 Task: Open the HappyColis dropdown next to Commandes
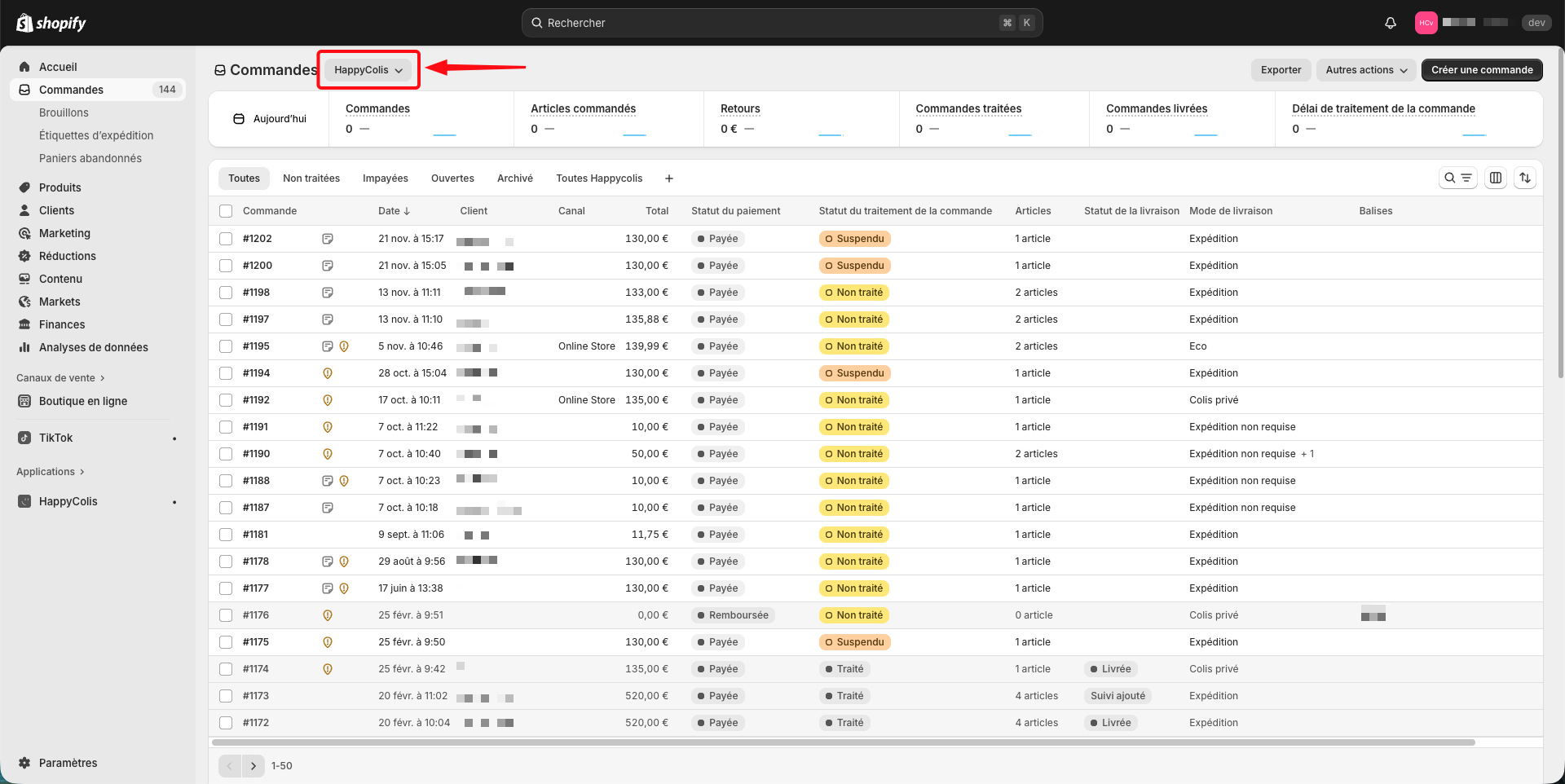click(368, 70)
